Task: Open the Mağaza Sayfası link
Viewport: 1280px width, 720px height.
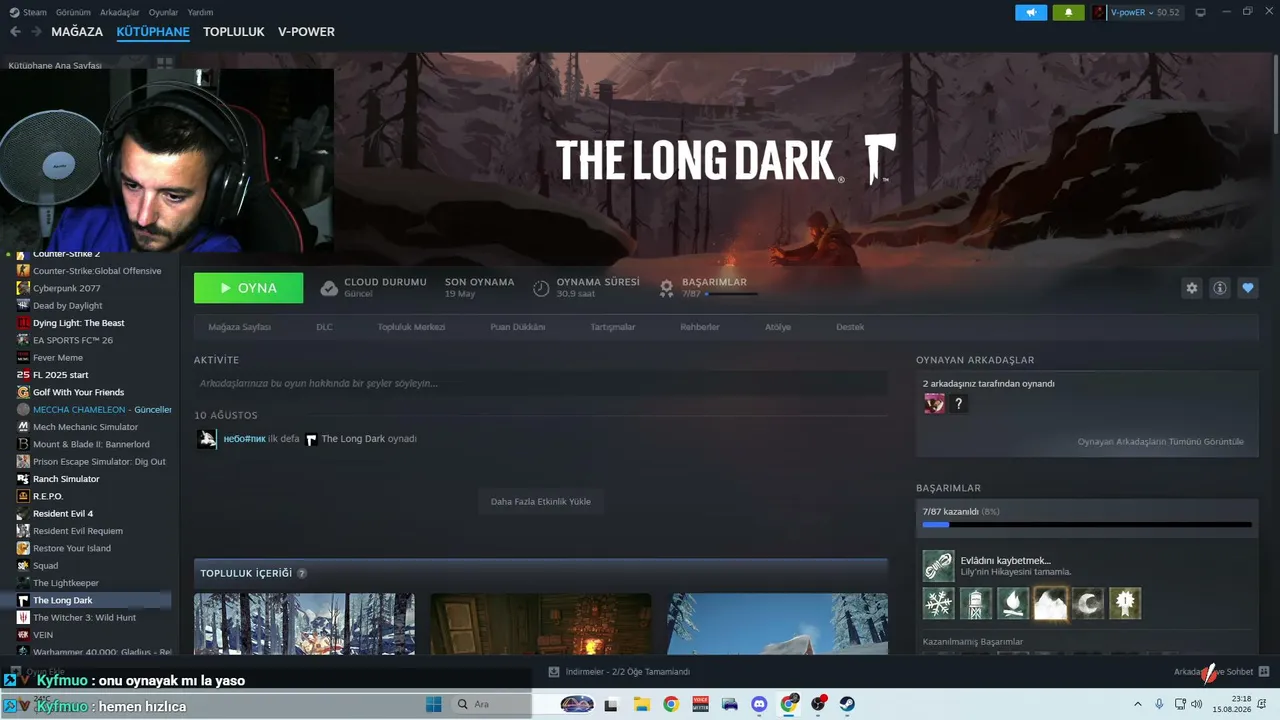Action: pos(239,327)
